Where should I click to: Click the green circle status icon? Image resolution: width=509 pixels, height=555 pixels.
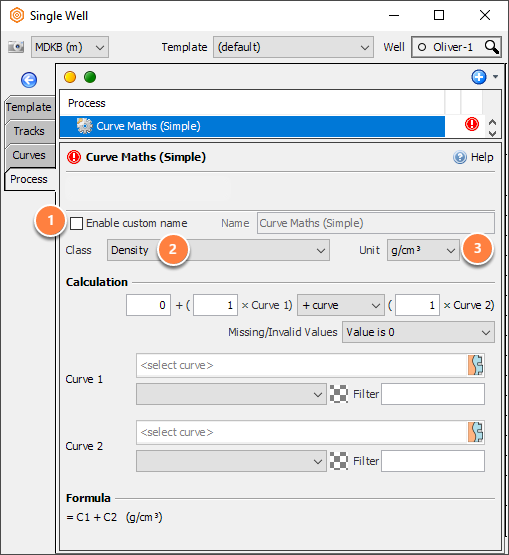(90, 77)
